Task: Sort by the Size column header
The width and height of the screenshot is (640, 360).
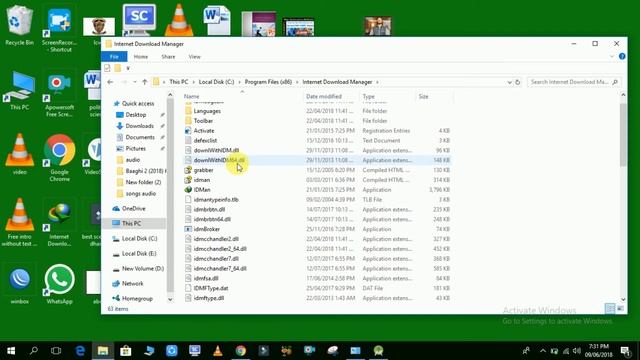Action: point(434,96)
